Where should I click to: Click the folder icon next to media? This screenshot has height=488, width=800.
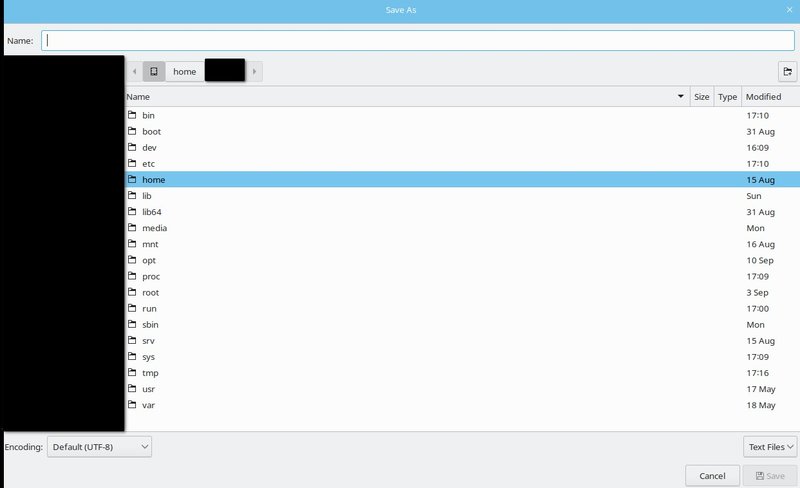click(x=132, y=228)
